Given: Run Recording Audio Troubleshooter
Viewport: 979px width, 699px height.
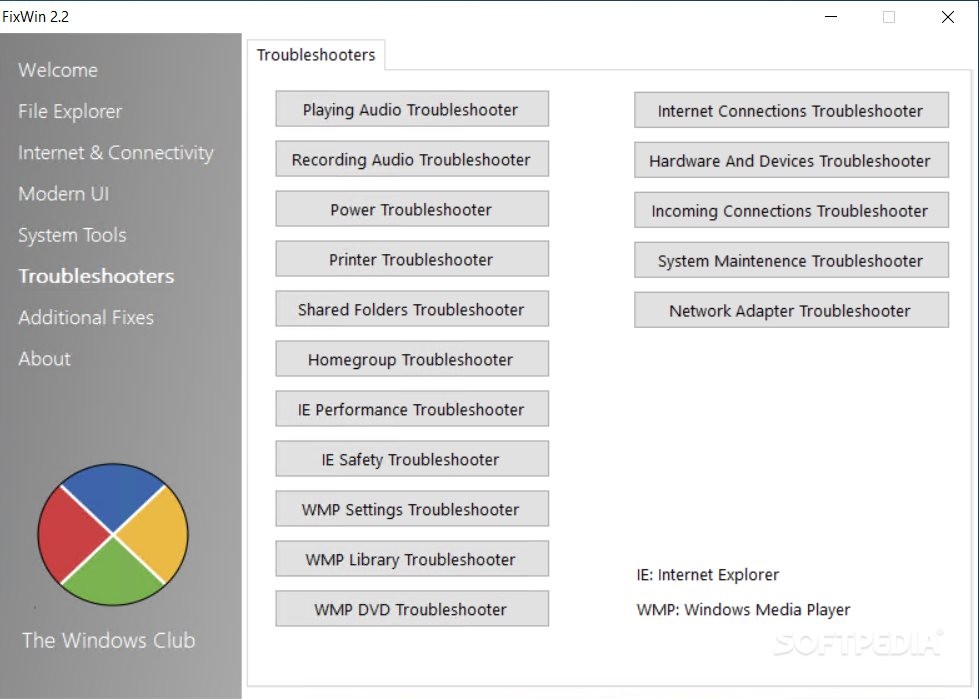Looking at the screenshot, I should coord(412,159).
